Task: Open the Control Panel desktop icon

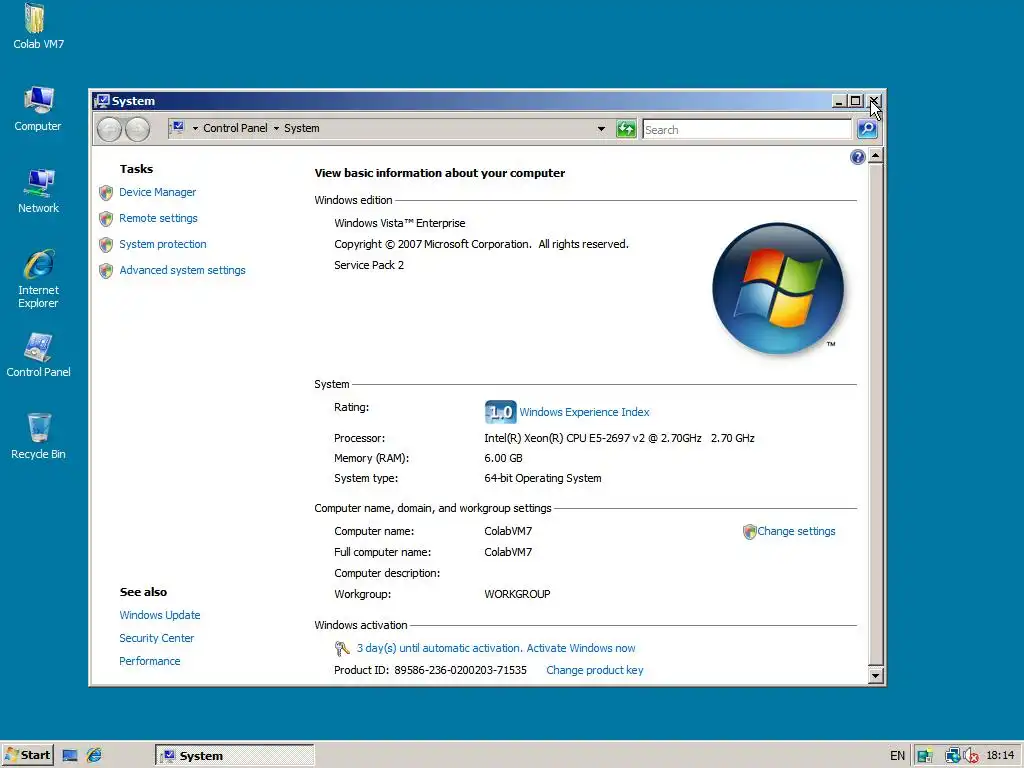Action: pyautogui.click(x=38, y=355)
